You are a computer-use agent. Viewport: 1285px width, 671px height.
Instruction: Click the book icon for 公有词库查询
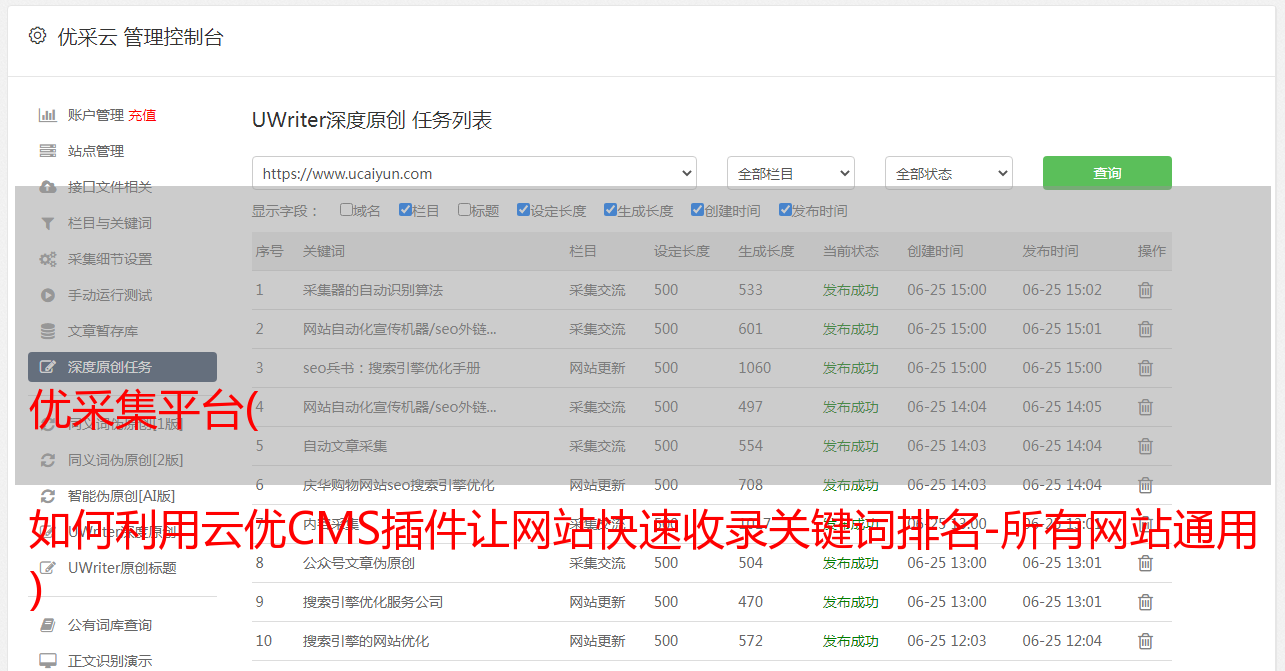[x=47, y=625]
